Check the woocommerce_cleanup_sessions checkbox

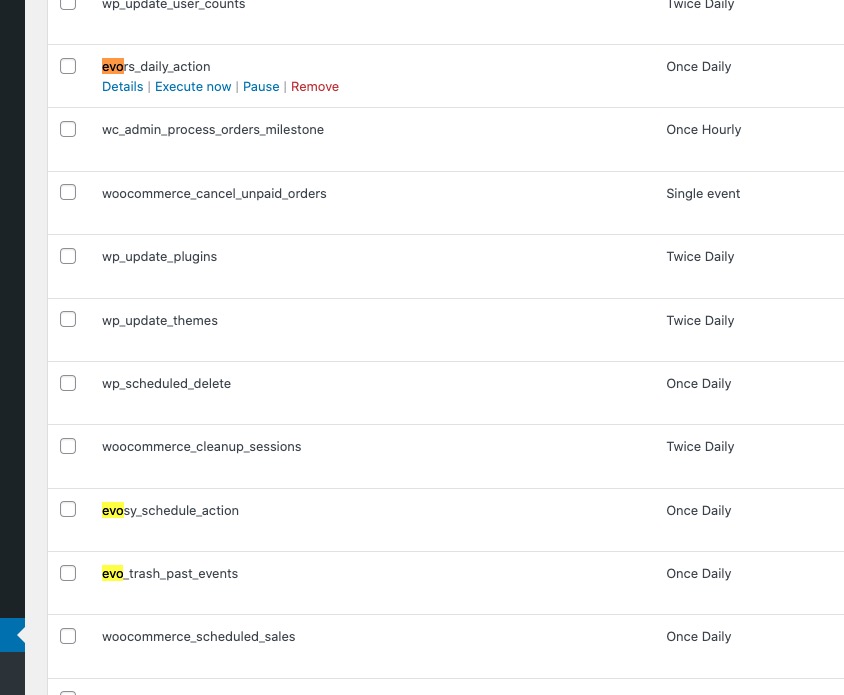pyautogui.click(x=68, y=446)
